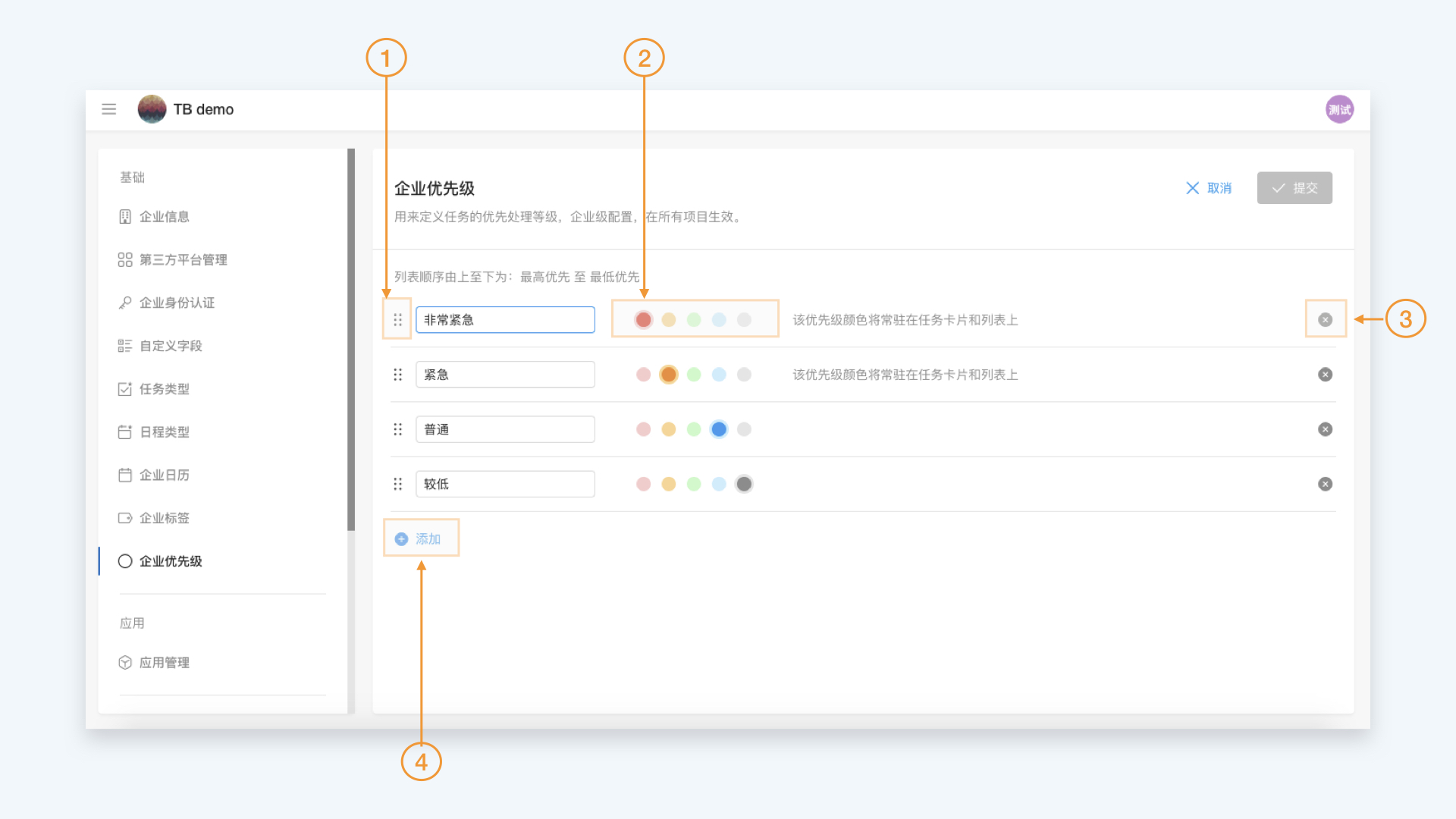This screenshot has width=1456, height=819.
Task: Open 第三方平台管理 in the sidebar
Action: pyautogui.click(x=183, y=260)
